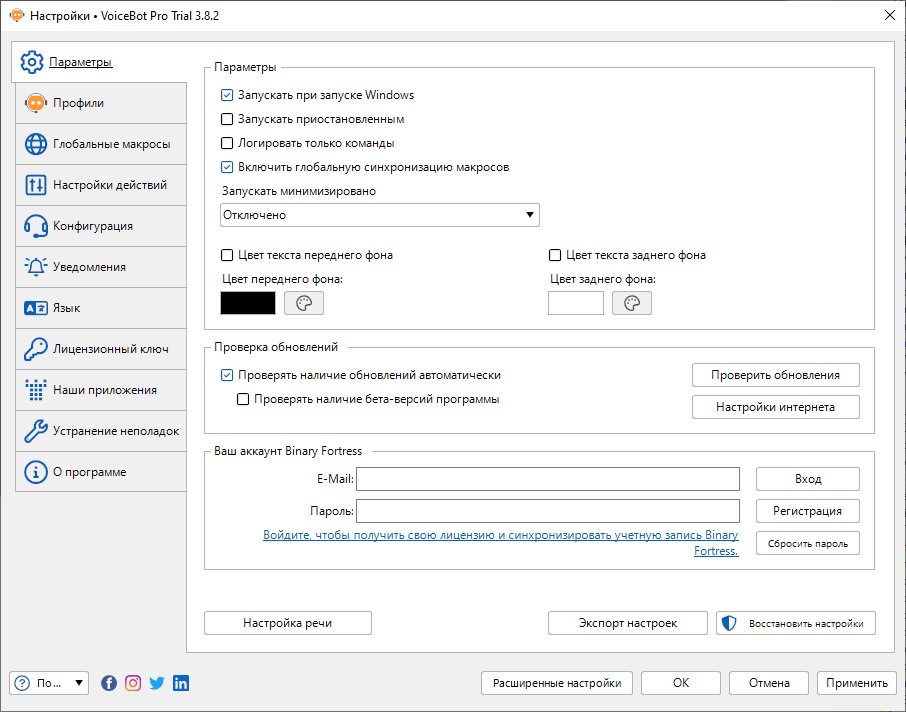Follow the Binary Fortress sign-in link
906x712 pixels.
[500, 536]
